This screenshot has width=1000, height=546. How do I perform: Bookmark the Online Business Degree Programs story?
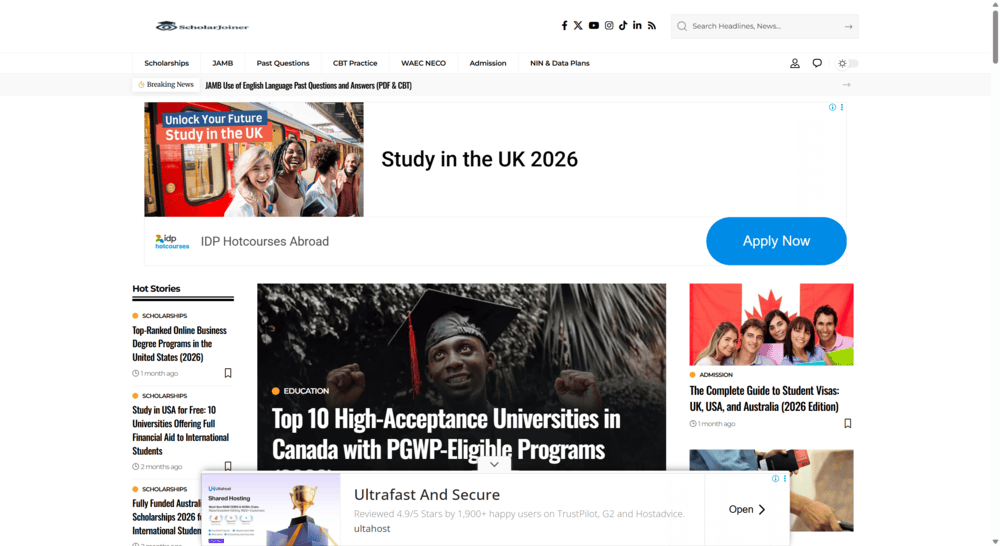(x=228, y=373)
